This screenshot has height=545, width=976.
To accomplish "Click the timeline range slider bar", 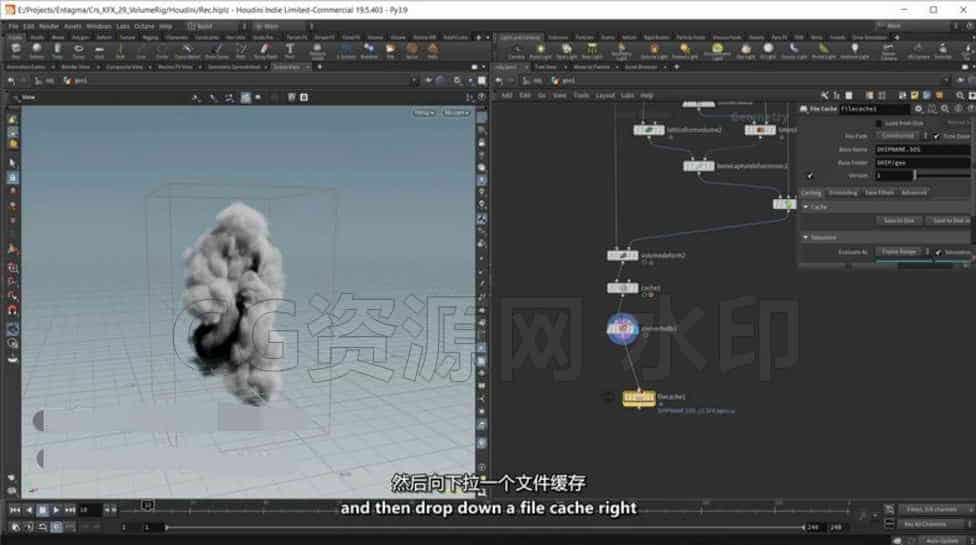I will tap(484, 527).
